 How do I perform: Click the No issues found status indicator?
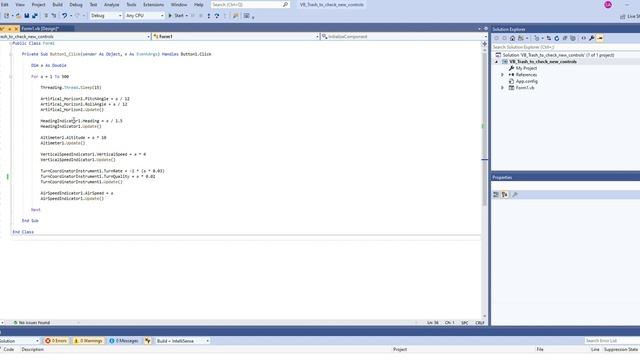click(31, 322)
